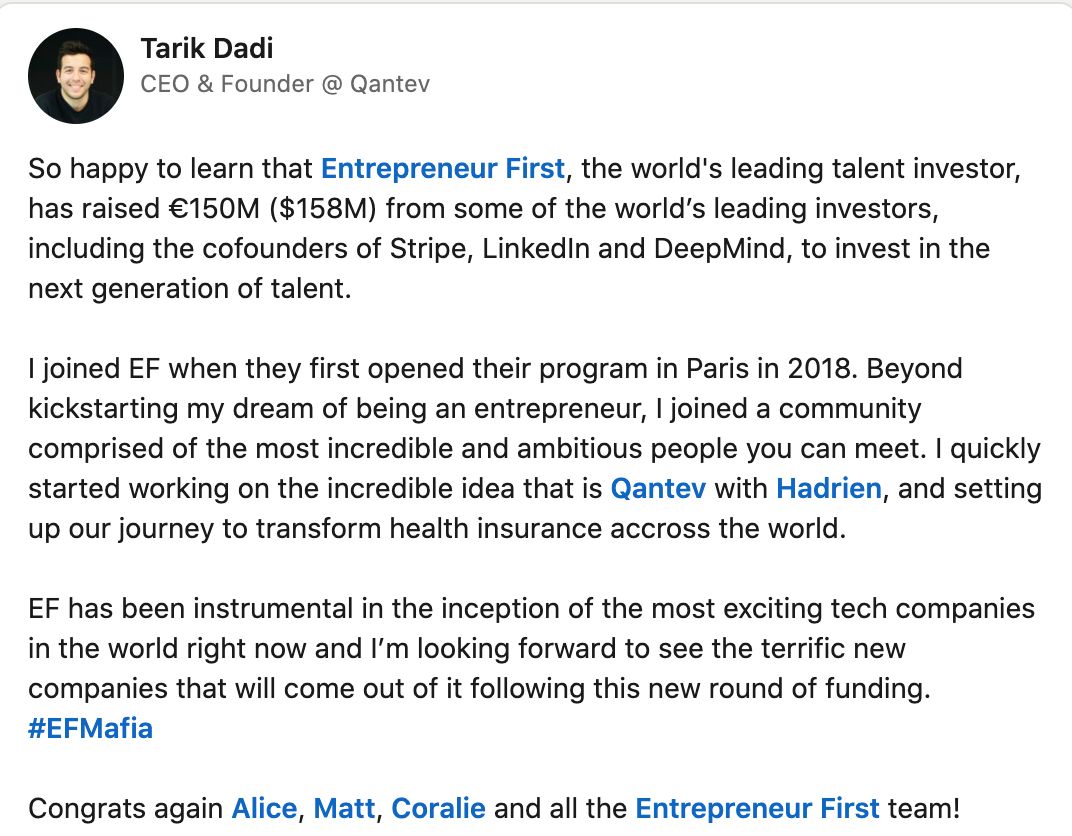The width and height of the screenshot is (1072, 836).
Task: Click Tarik Dadi's profile photo
Action: click(76, 76)
